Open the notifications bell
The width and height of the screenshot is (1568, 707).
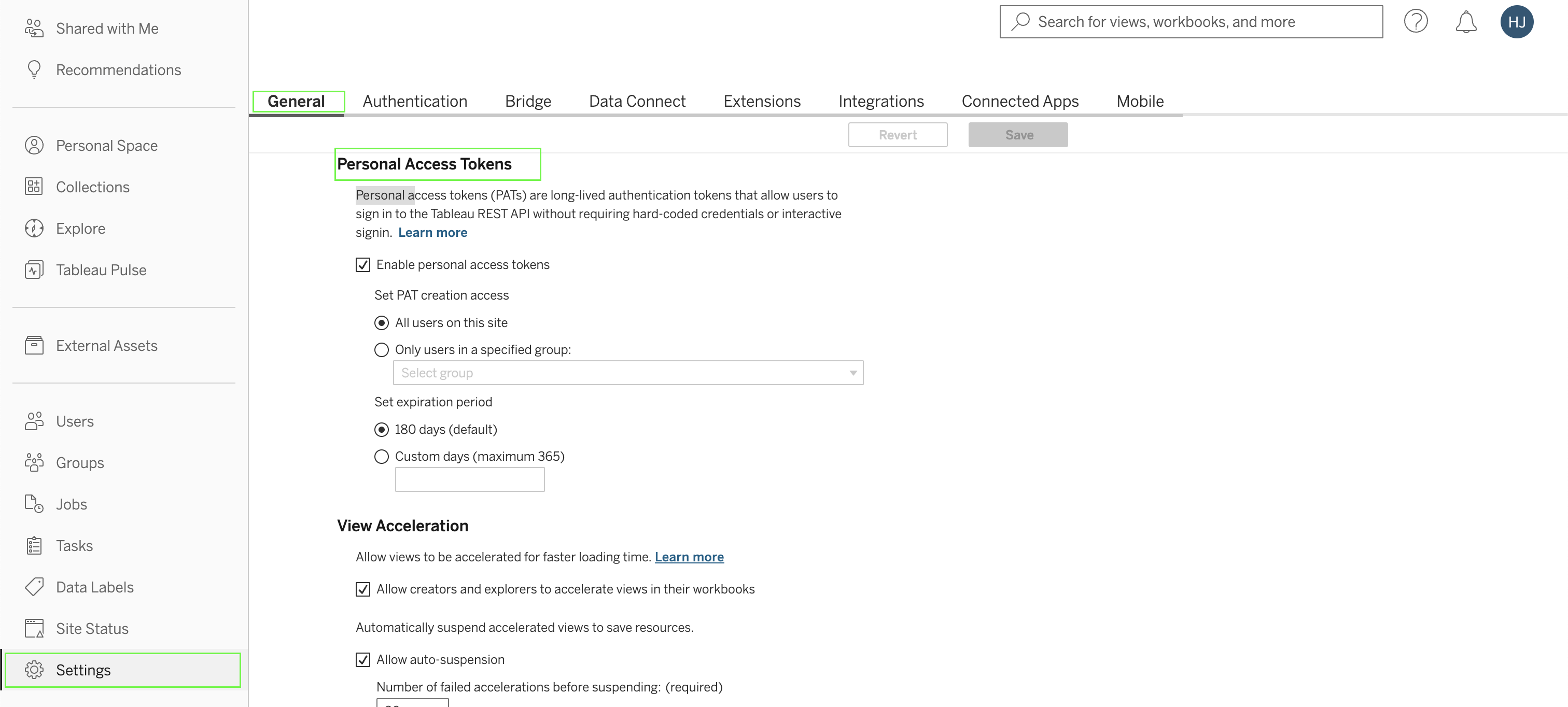1465,22
